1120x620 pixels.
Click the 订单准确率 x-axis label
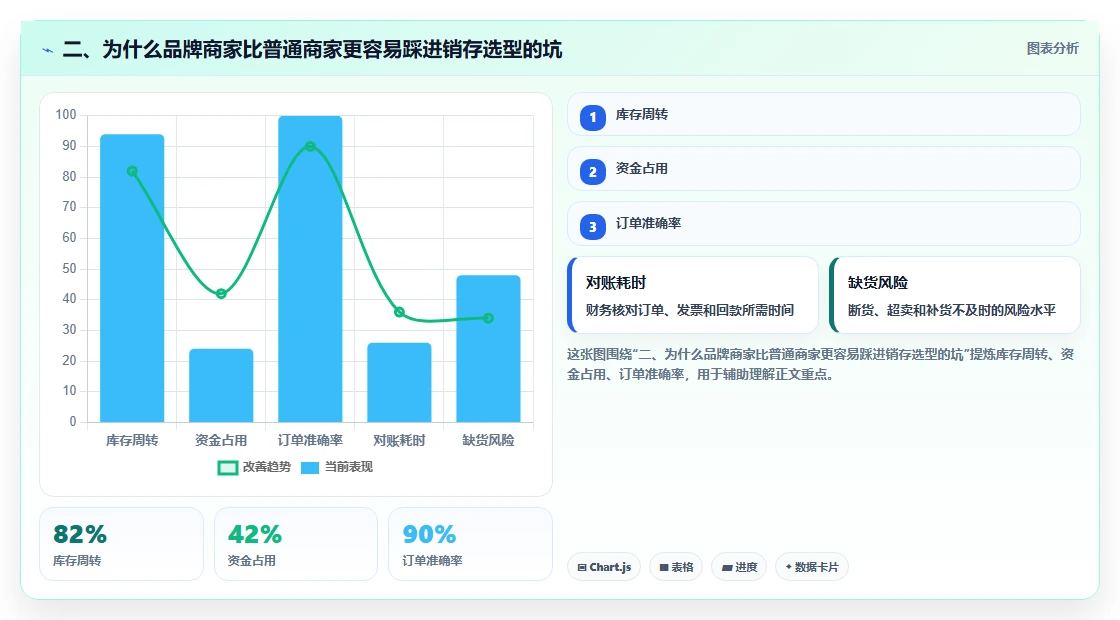tap(310, 441)
